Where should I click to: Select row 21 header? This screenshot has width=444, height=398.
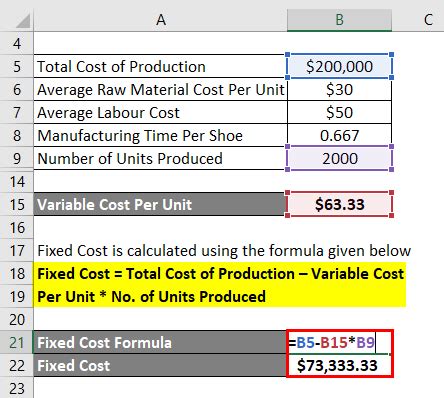pyautogui.click(x=17, y=342)
